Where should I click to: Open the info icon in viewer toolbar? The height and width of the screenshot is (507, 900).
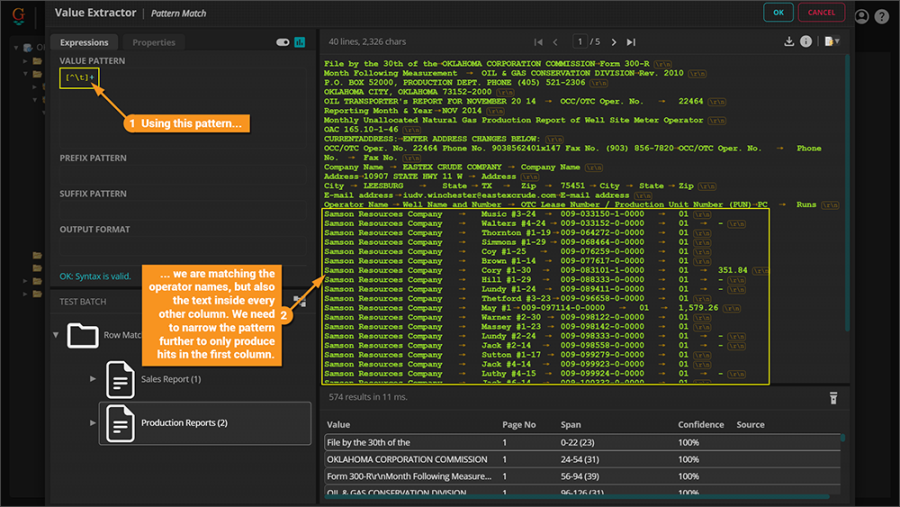click(x=806, y=42)
